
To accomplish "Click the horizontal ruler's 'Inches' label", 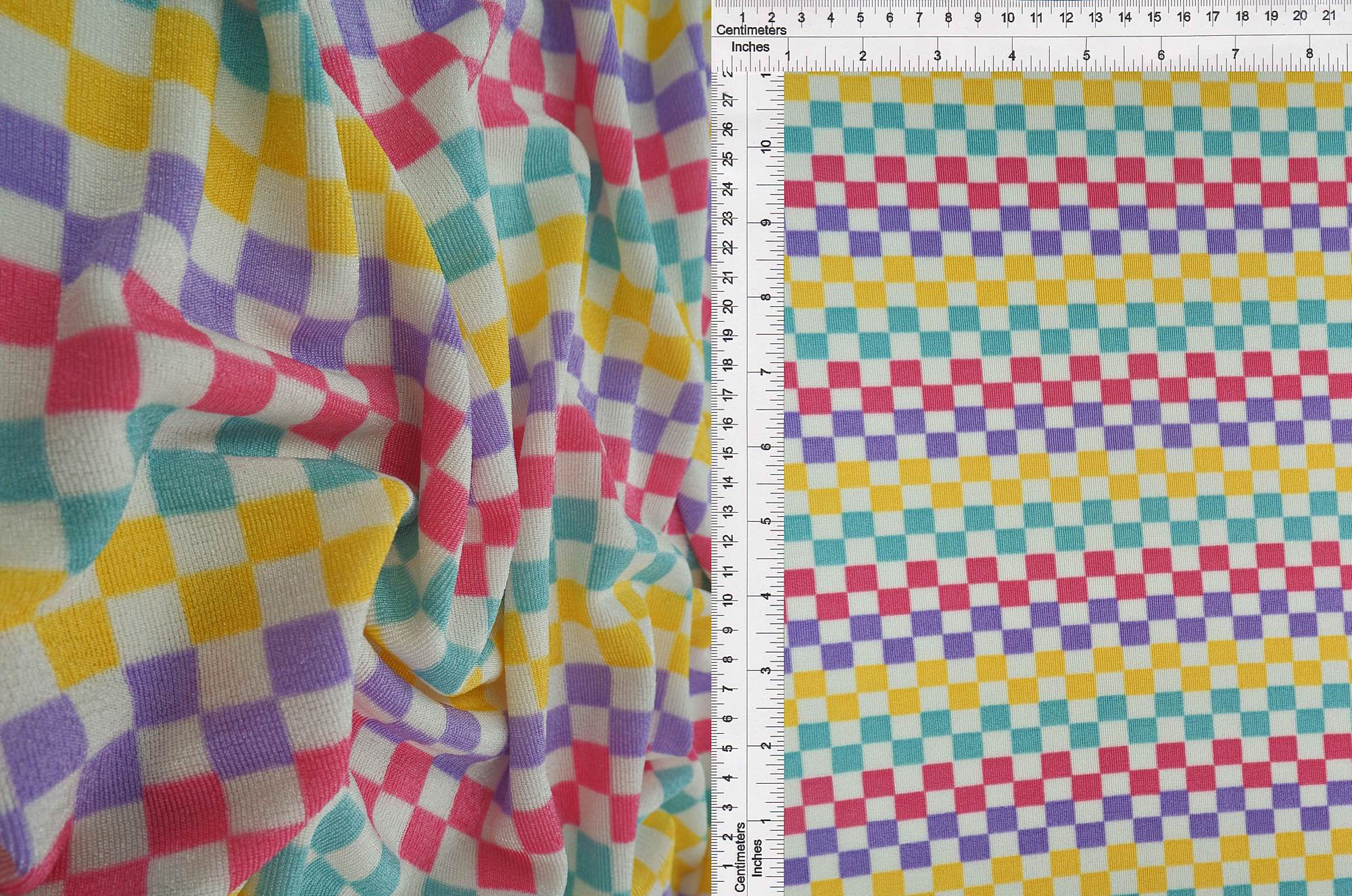I will coord(750,47).
